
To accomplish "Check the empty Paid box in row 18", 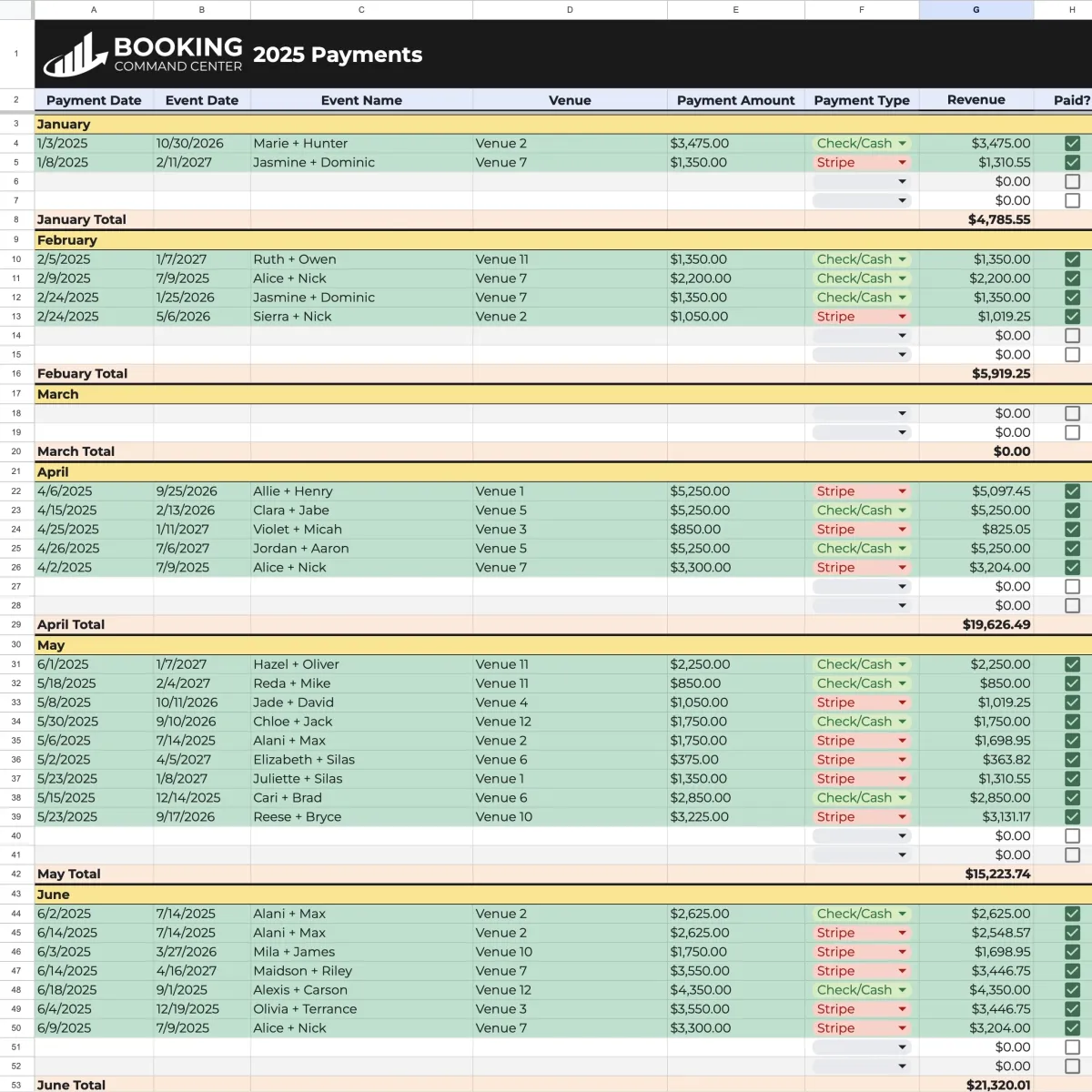I will (1072, 414).
